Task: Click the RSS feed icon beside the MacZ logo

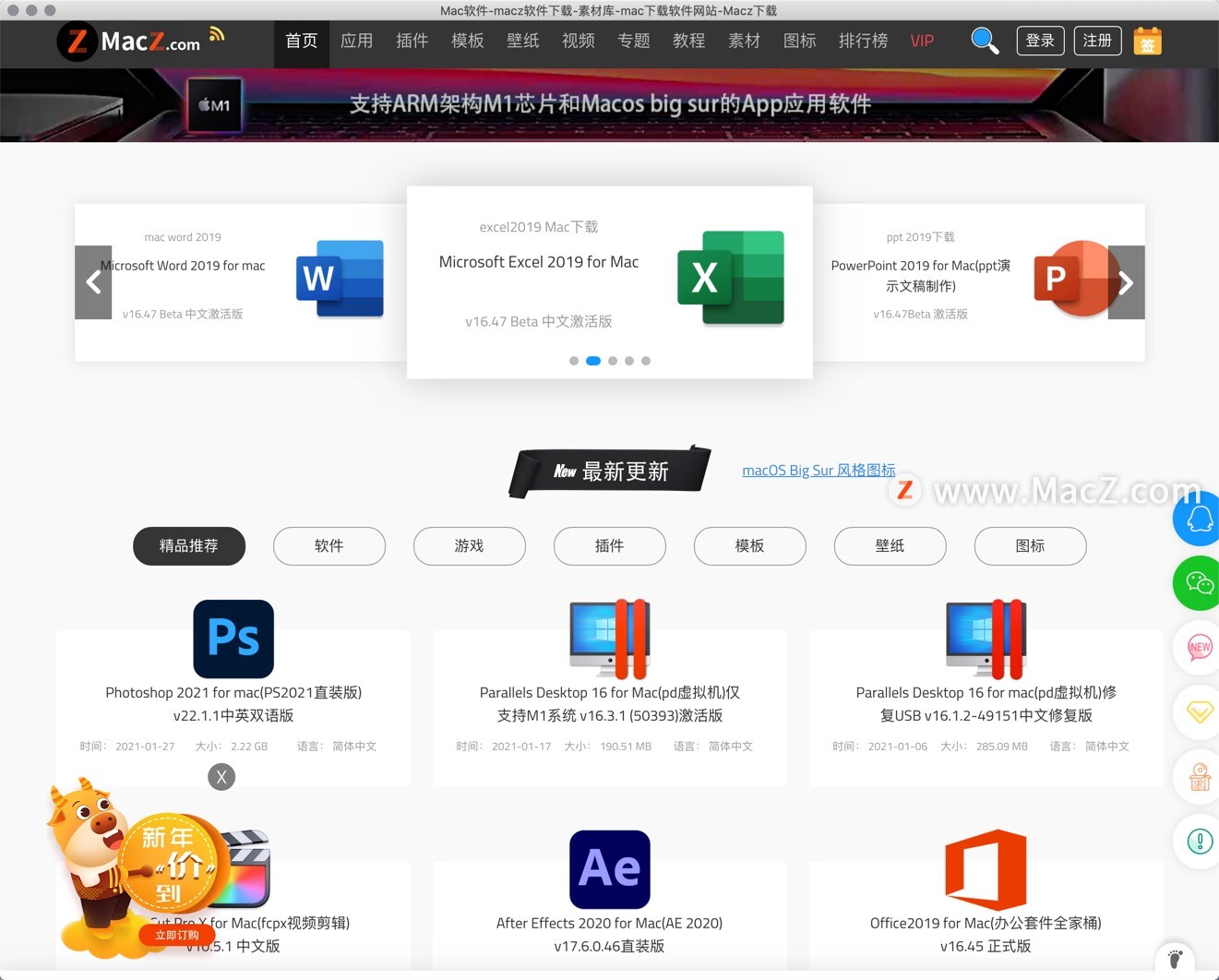Action: click(216, 30)
